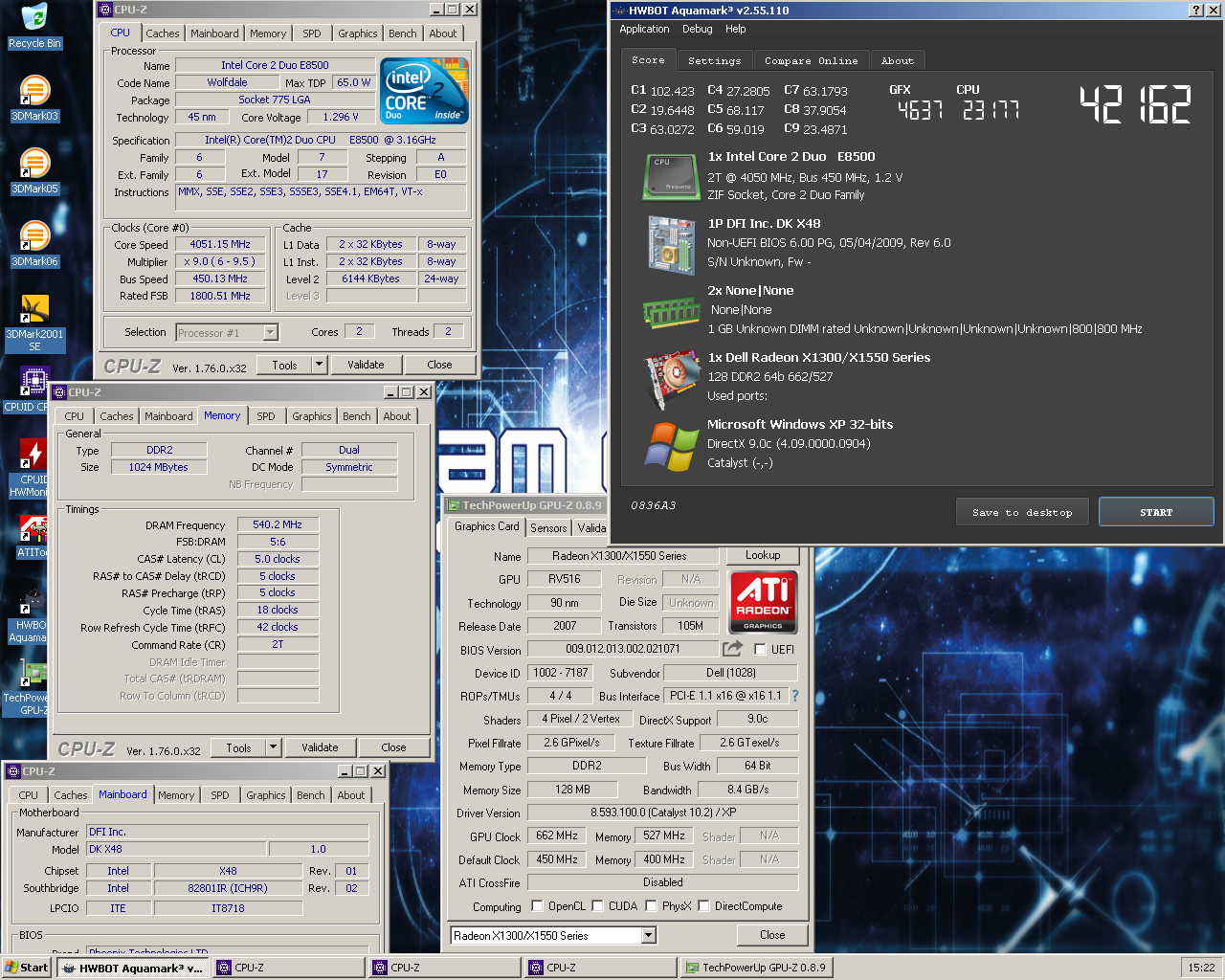Switch to the Settings tab in Aquamark
Viewport: 1225px width, 980px height.
coord(714,60)
